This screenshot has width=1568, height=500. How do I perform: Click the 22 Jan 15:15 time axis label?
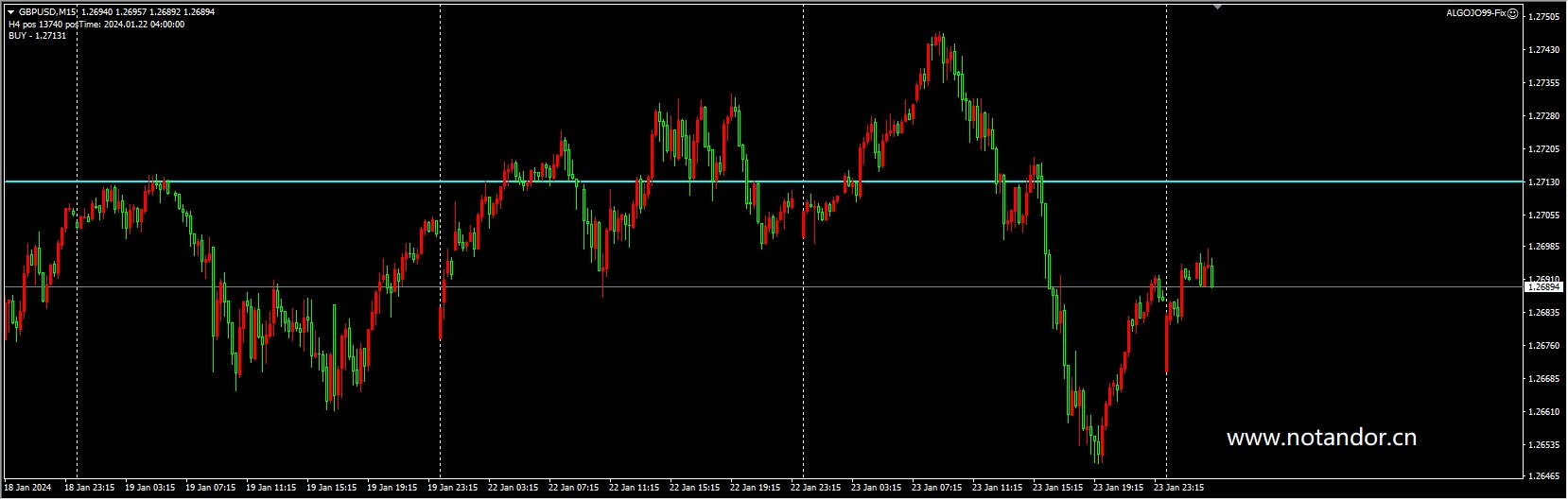(x=694, y=489)
